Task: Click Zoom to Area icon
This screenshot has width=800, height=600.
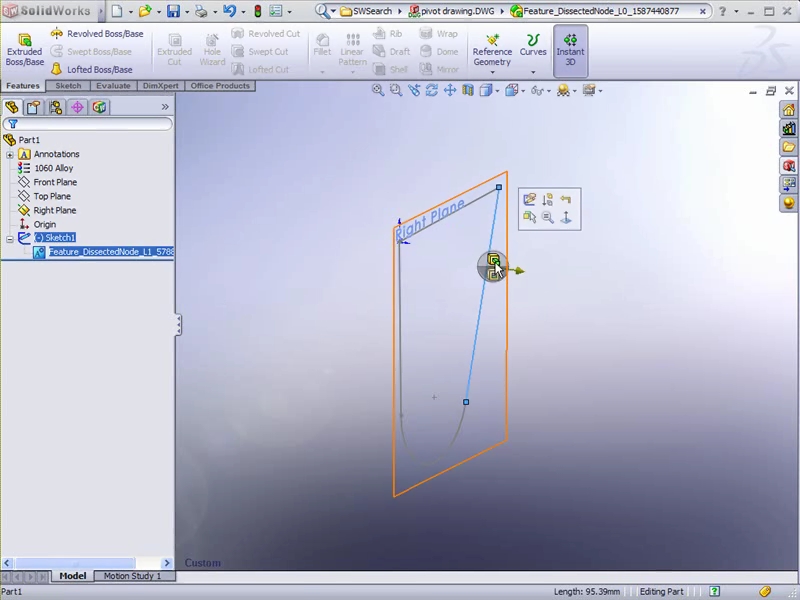Action: (x=395, y=90)
